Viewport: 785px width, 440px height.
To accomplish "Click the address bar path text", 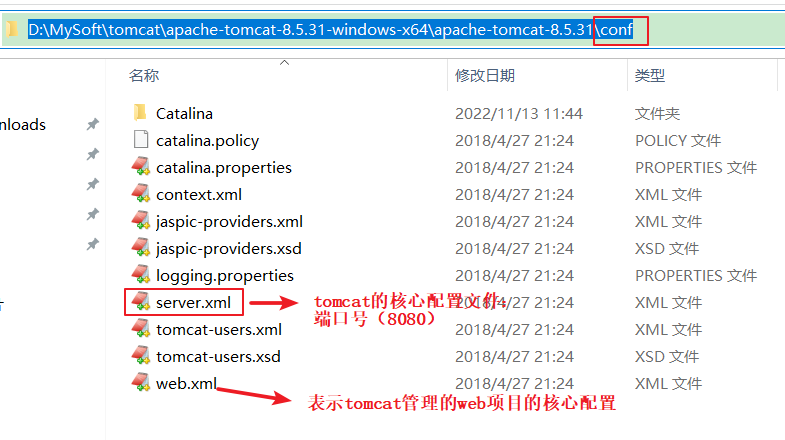I will pyautogui.click(x=330, y=30).
